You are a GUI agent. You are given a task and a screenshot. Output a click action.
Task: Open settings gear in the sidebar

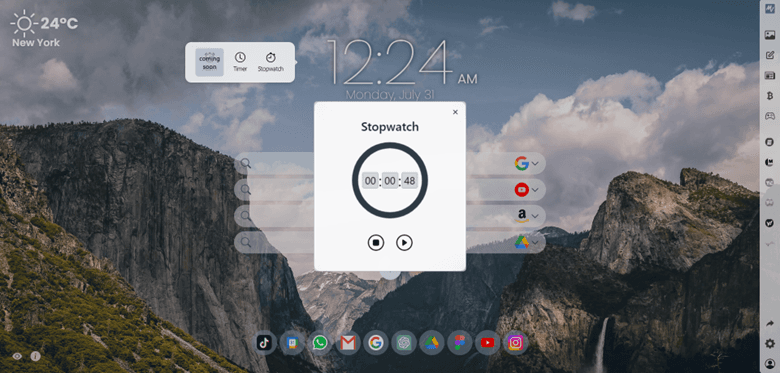[770, 343]
